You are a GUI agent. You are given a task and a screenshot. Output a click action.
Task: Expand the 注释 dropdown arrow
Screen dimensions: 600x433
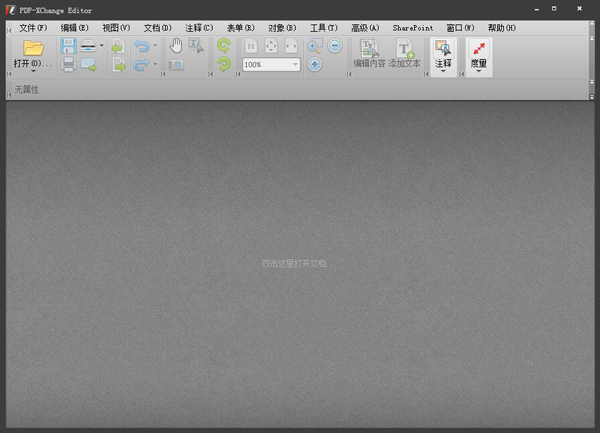click(443, 72)
